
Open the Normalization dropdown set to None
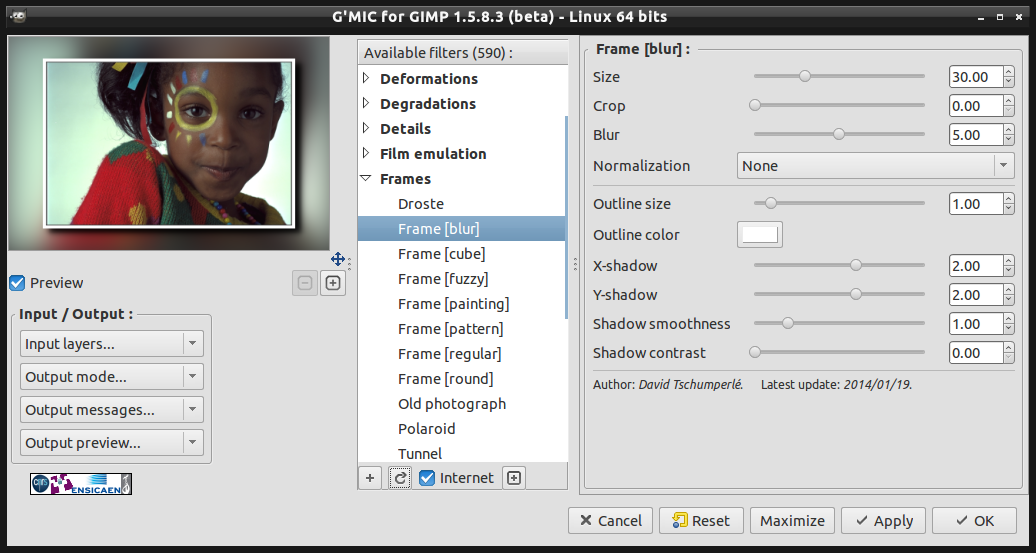[x=875, y=166]
